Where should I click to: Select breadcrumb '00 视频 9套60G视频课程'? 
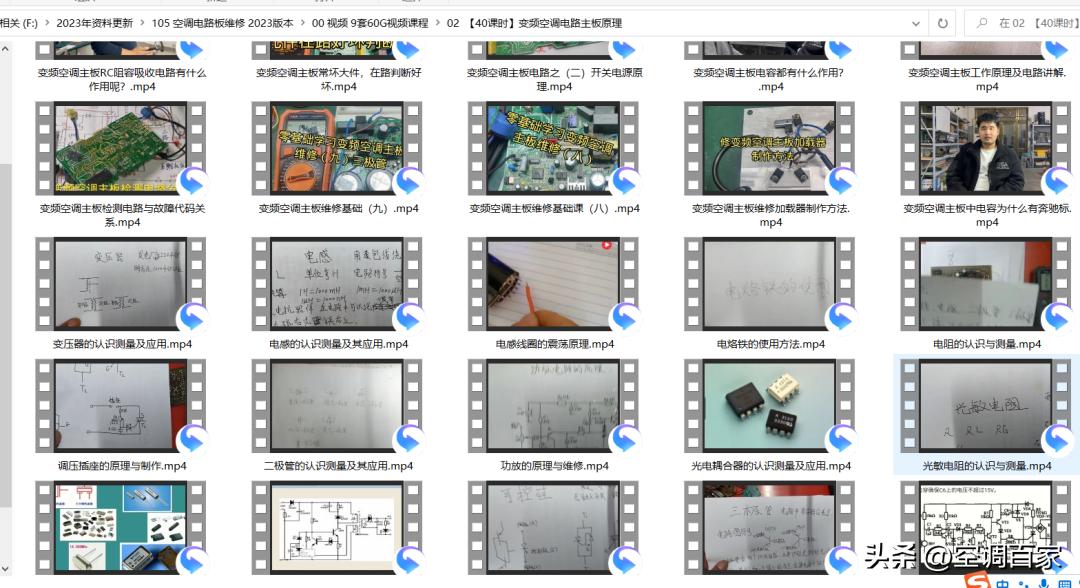point(370,23)
